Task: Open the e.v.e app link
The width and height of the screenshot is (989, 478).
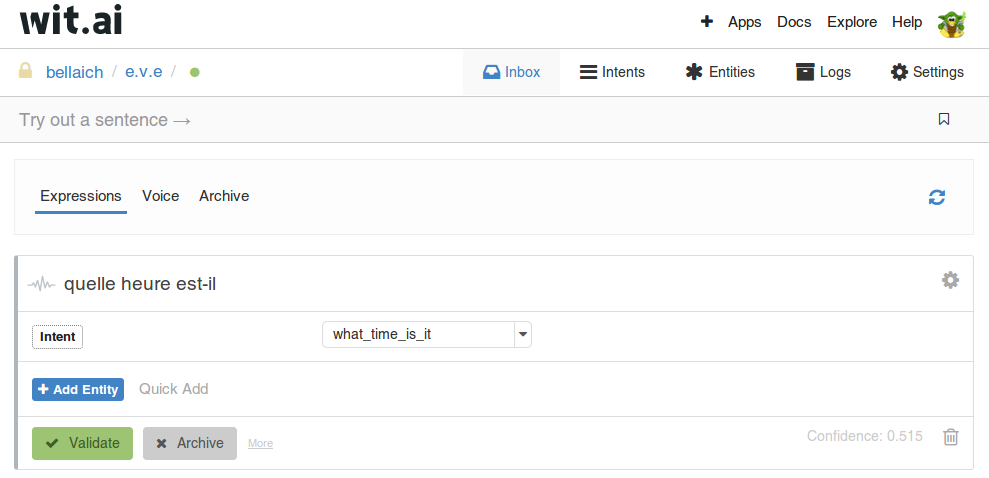Action: coord(144,72)
